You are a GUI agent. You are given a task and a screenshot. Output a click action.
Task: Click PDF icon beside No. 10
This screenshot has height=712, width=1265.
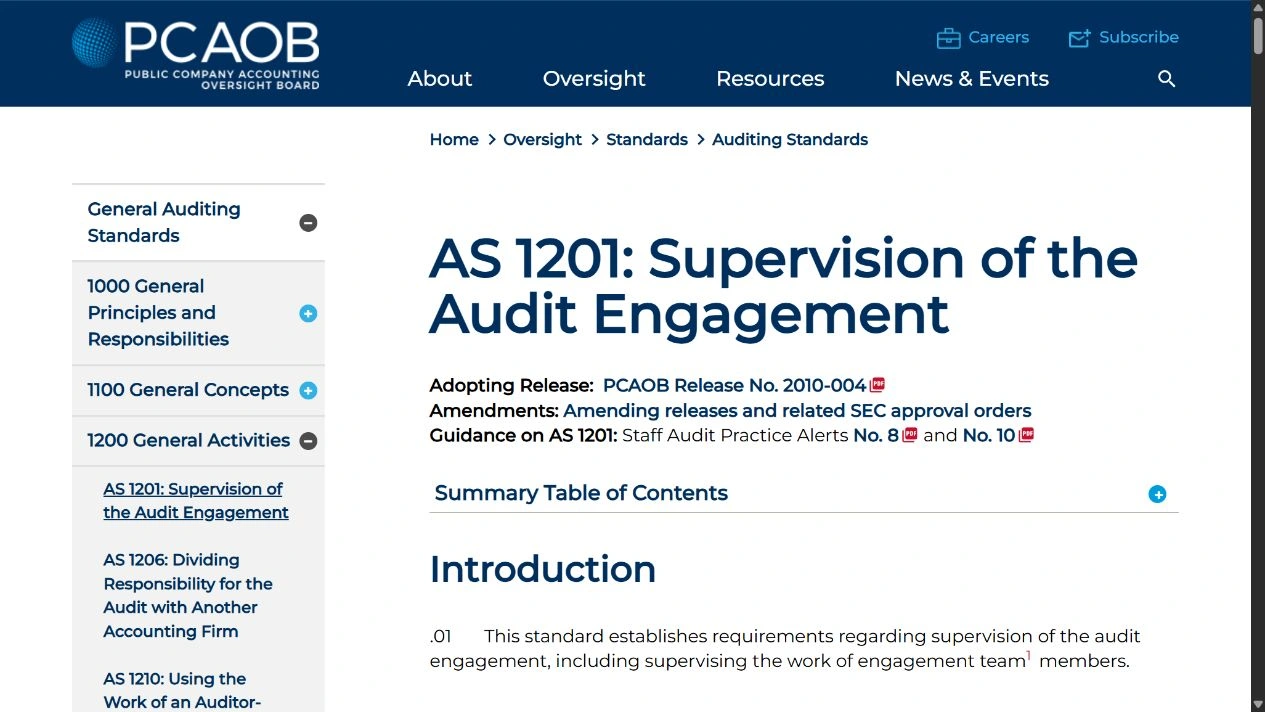[1026, 435]
